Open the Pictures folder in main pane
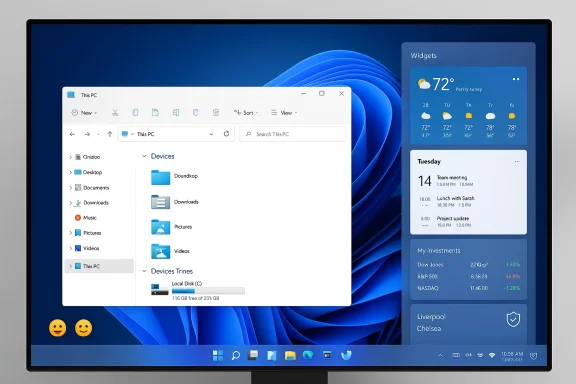 (161, 227)
